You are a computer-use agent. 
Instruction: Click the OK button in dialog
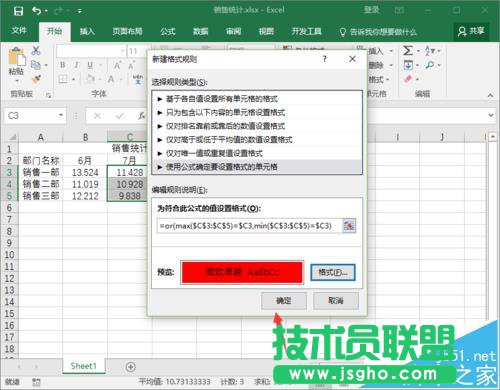[284, 301]
